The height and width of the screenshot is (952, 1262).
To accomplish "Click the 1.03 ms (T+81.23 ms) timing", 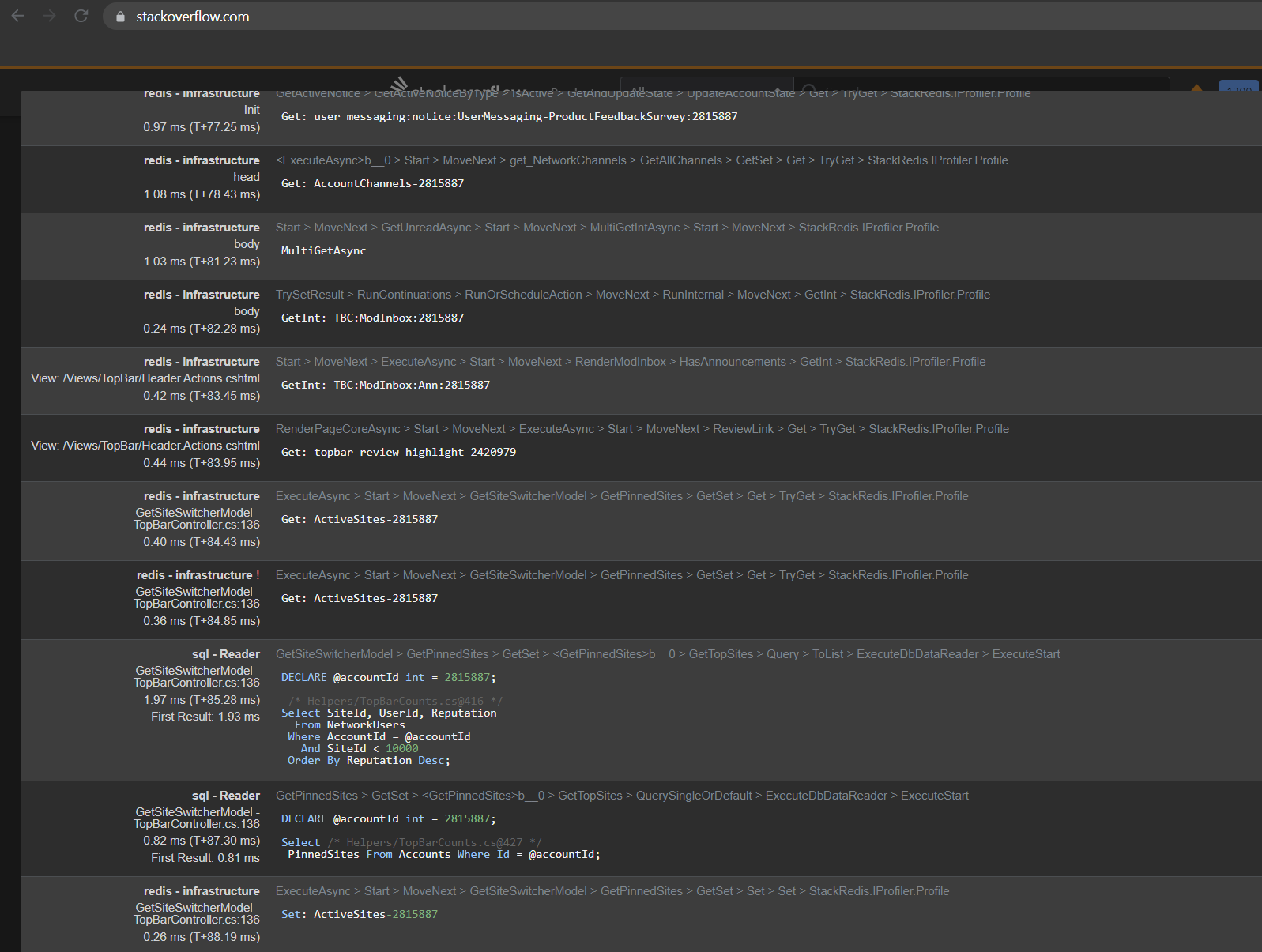I will point(202,262).
